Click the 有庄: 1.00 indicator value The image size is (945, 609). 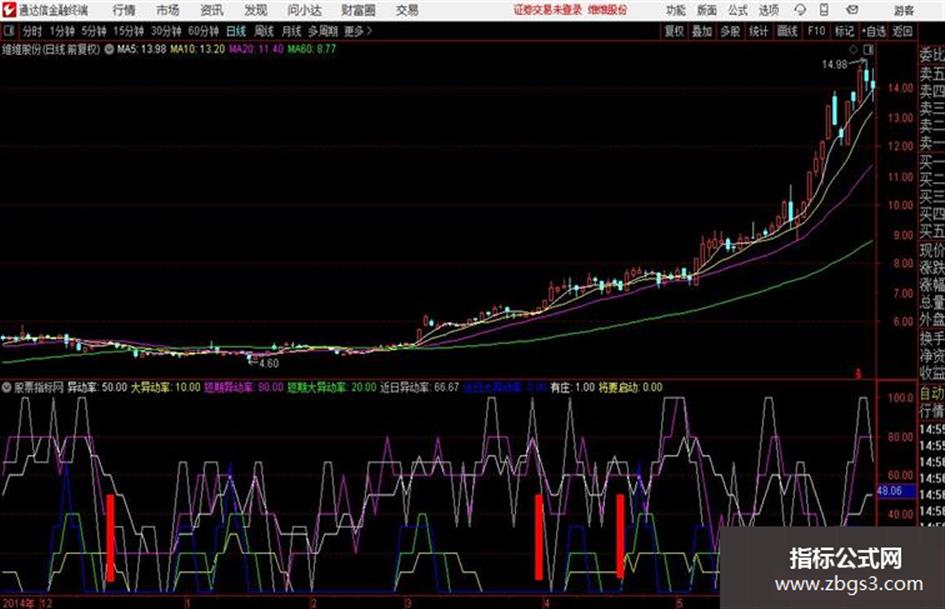tap(573, 387)
